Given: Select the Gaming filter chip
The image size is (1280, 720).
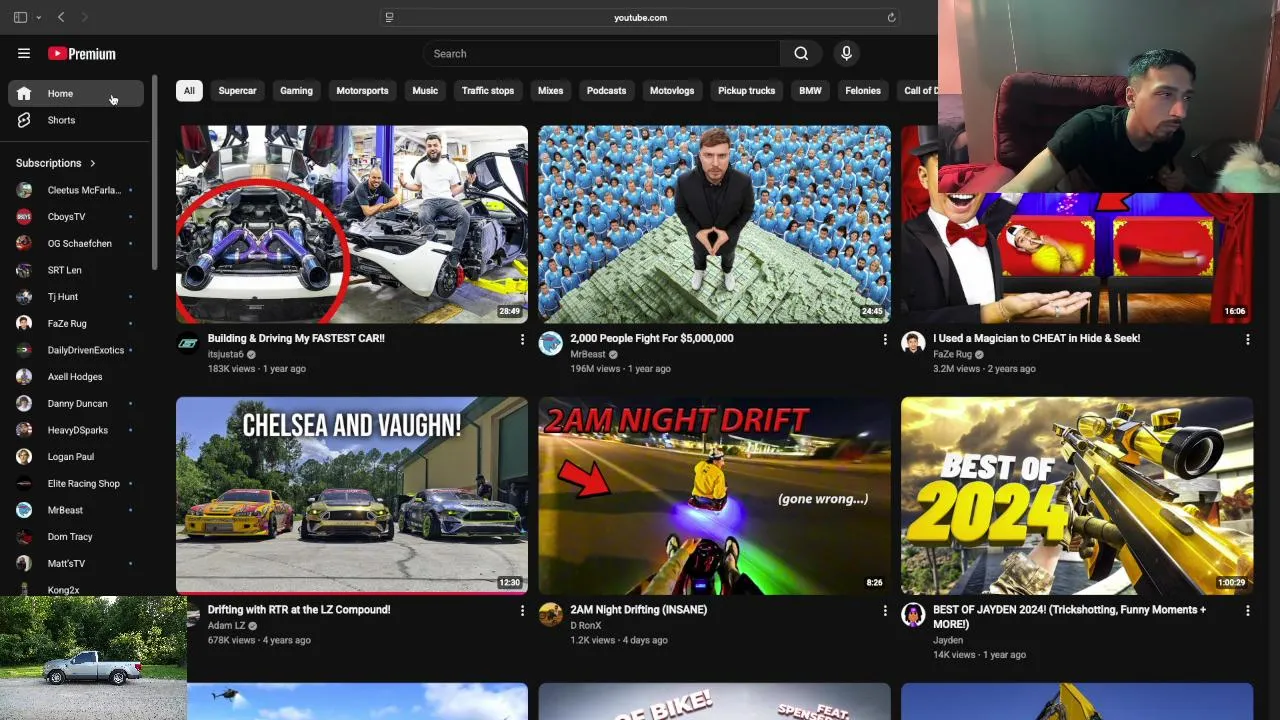Looking at the screenshot, I should pos(296,91).
